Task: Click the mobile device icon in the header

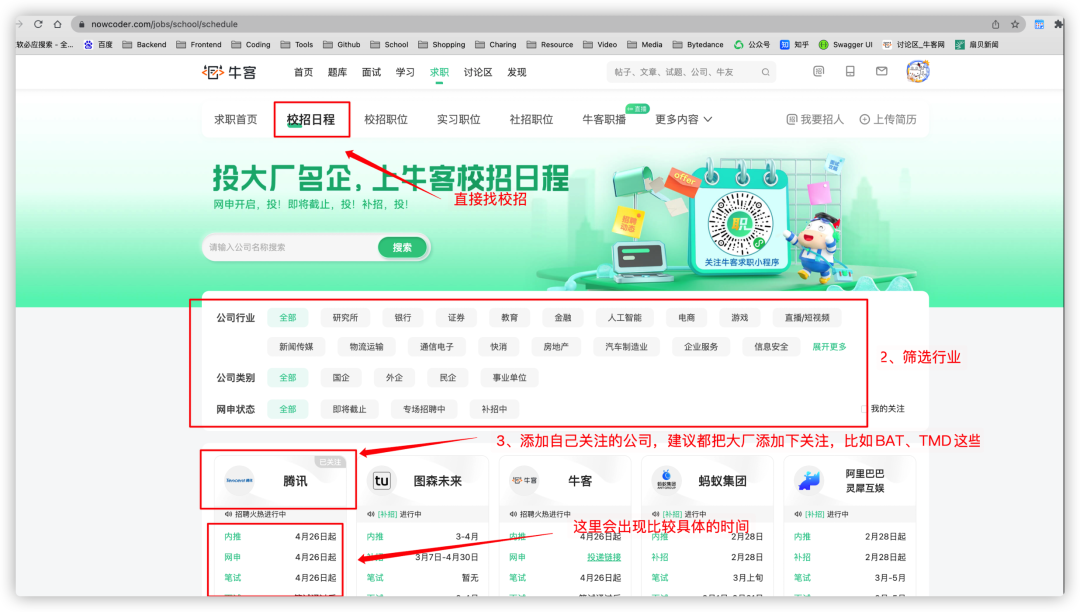Action: pyautogui.click(x=850, y=72)
